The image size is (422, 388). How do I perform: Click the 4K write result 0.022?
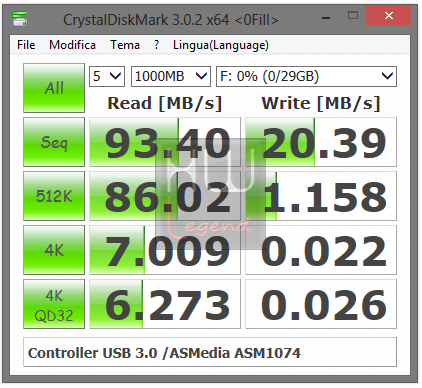click(x=321, y=250)
